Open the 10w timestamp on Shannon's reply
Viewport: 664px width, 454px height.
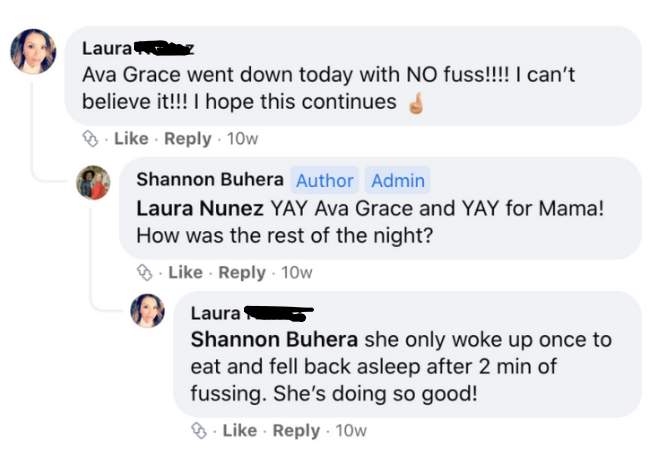(x=297, y=272)
